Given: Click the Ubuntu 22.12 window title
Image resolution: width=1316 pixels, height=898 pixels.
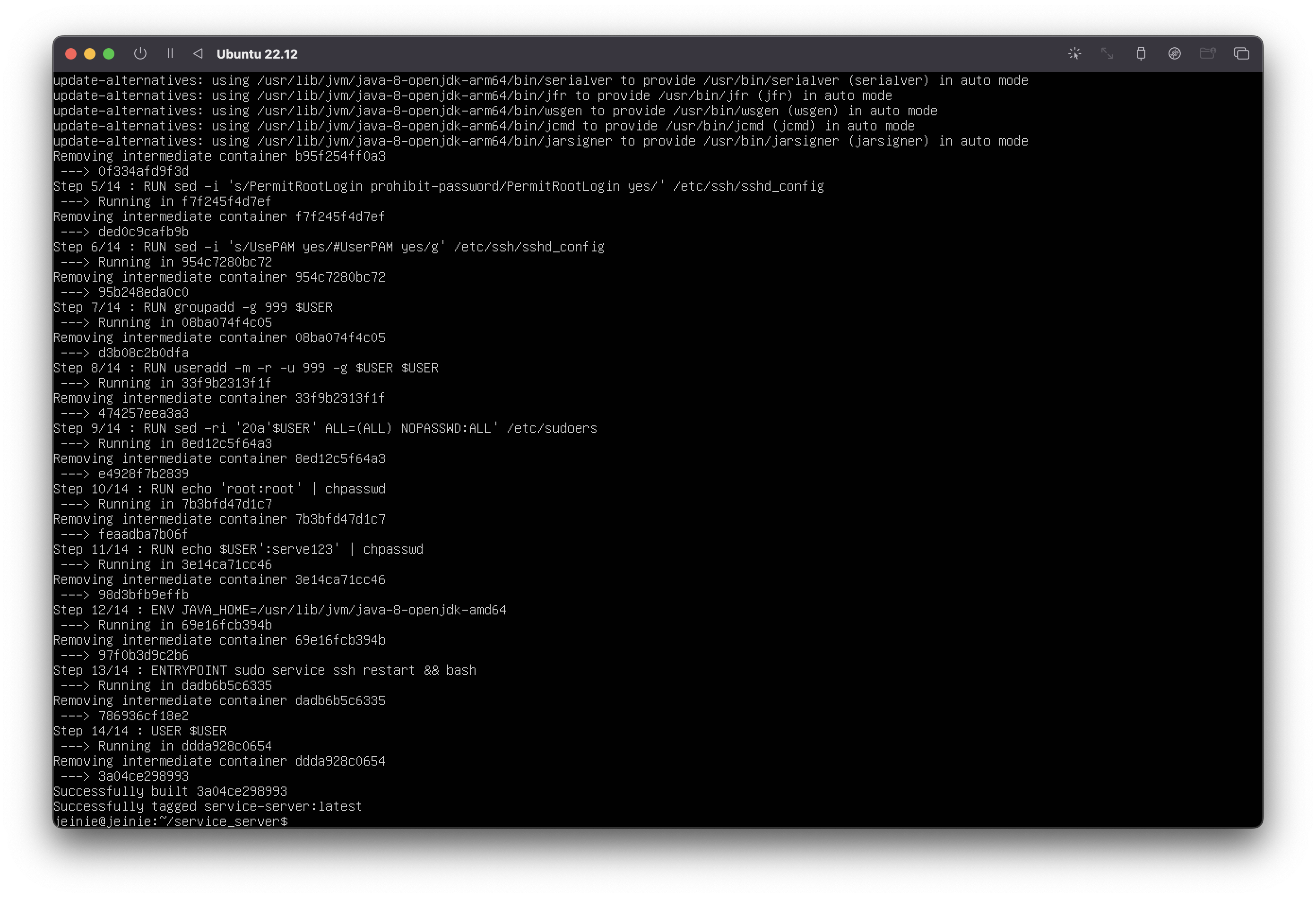Looking at the screenshot, I should (x=257, y=54).
